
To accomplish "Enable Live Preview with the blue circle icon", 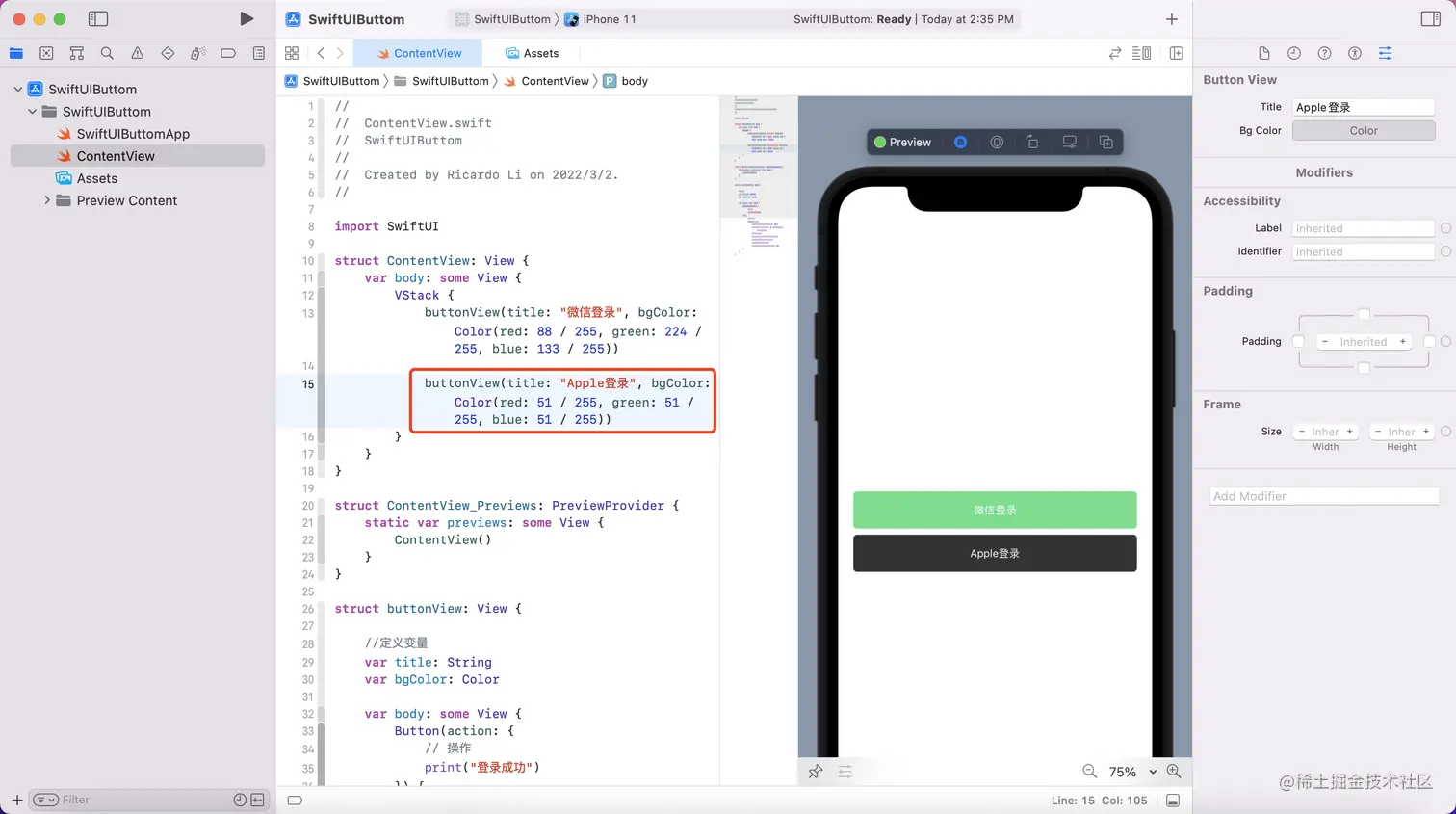I will click(960, 142).
